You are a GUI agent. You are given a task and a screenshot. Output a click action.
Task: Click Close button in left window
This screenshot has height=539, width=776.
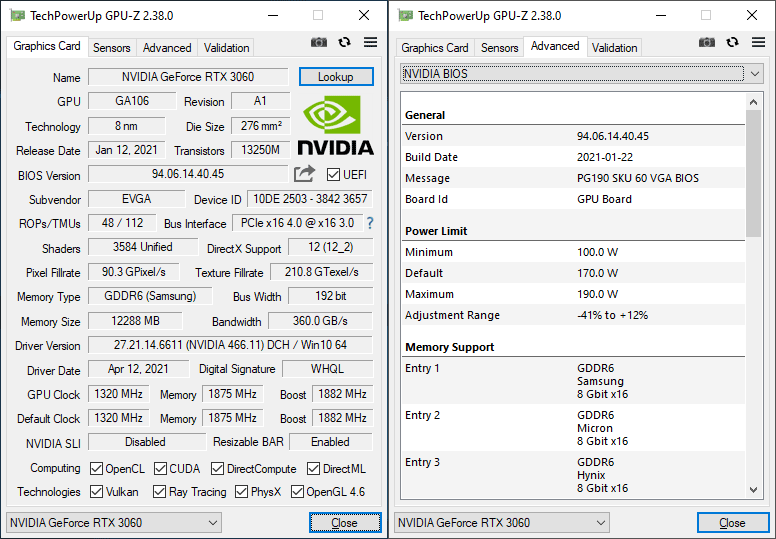345,523
